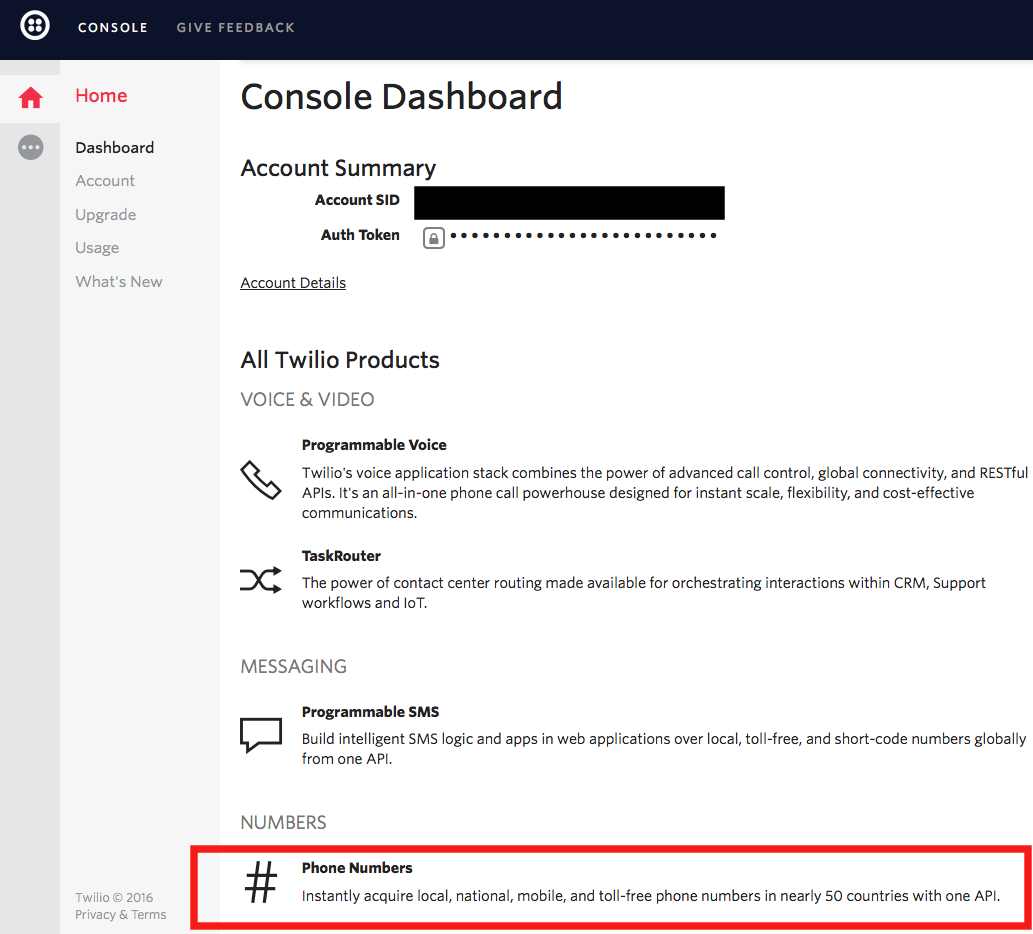
Task: Click the VOICE & VIDEO section label
Action: (x=307, y=400)
